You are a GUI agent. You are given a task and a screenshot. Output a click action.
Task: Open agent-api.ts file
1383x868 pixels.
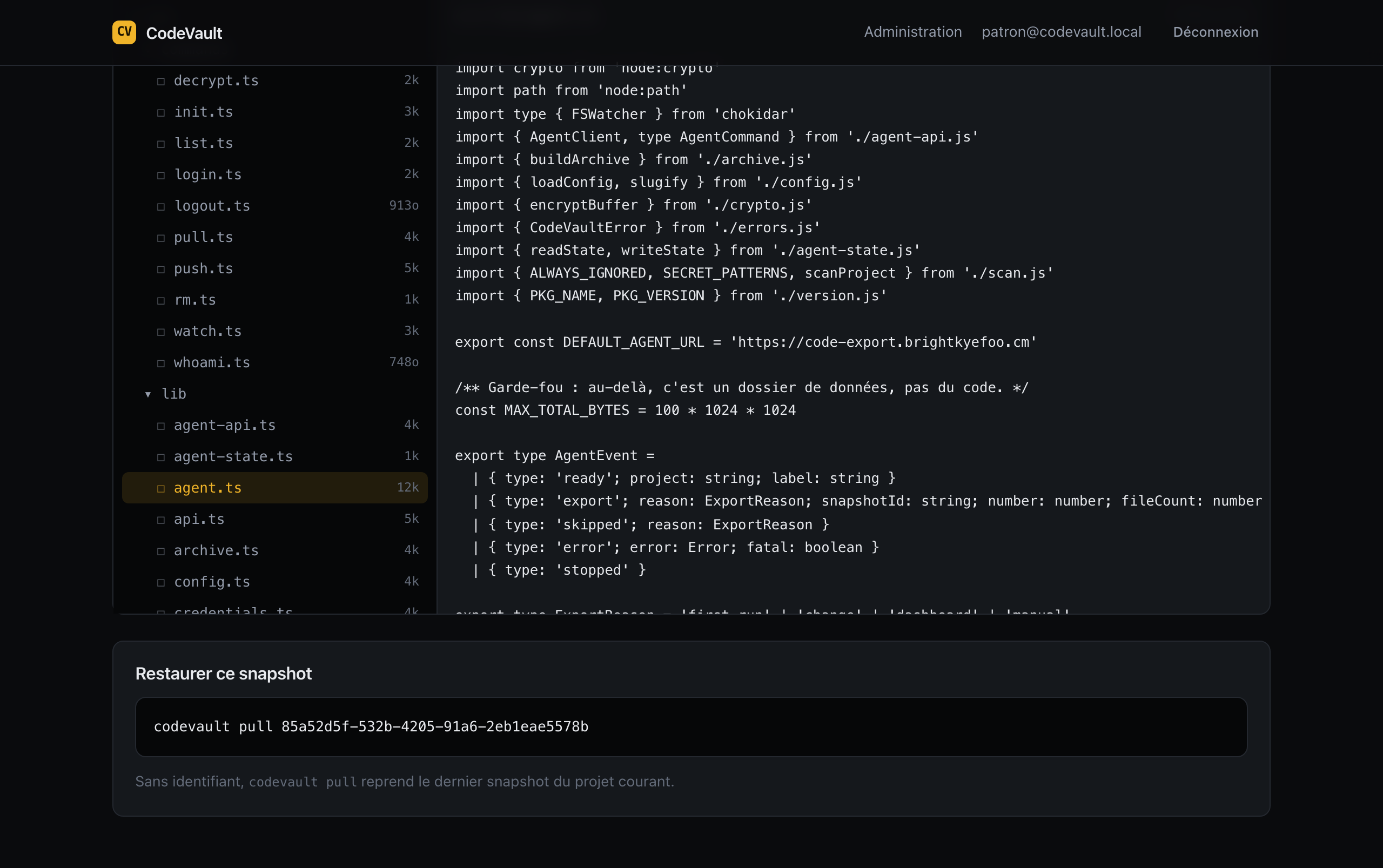275,425
